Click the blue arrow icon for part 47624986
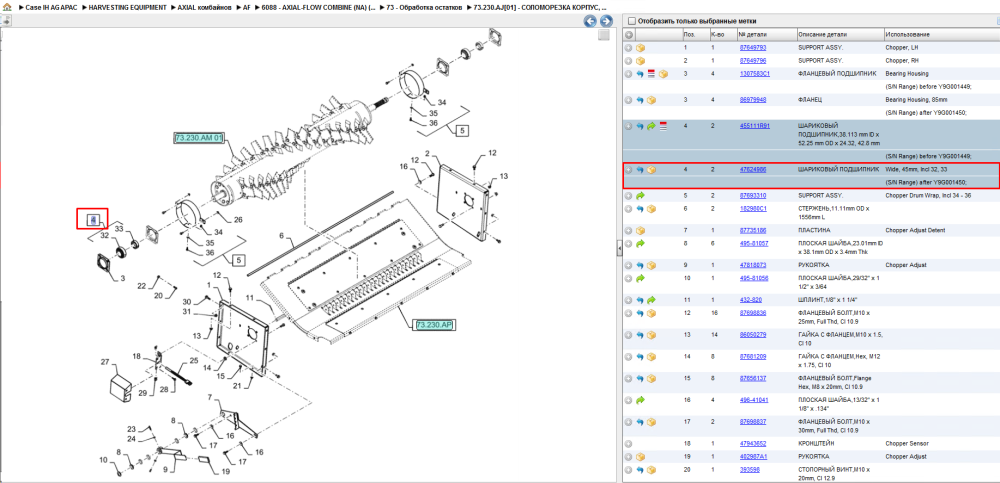Image resolution: width=1000 pixels, height=483 pixels. tap(640, 170)
